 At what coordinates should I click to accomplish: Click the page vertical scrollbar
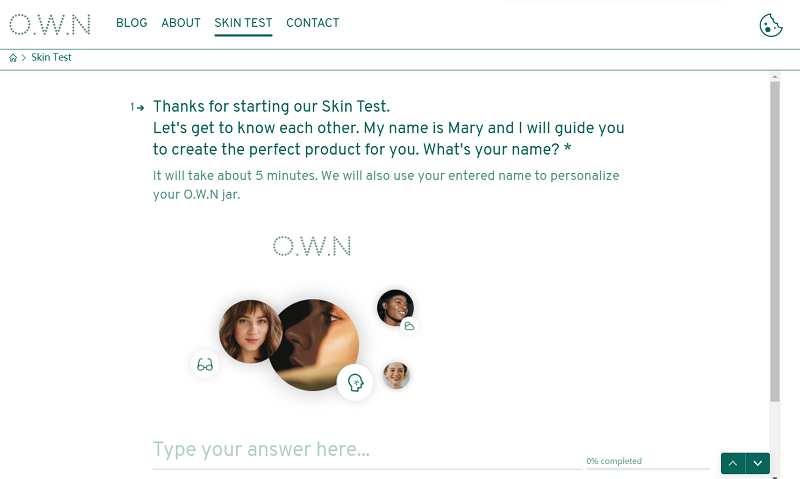774,240
